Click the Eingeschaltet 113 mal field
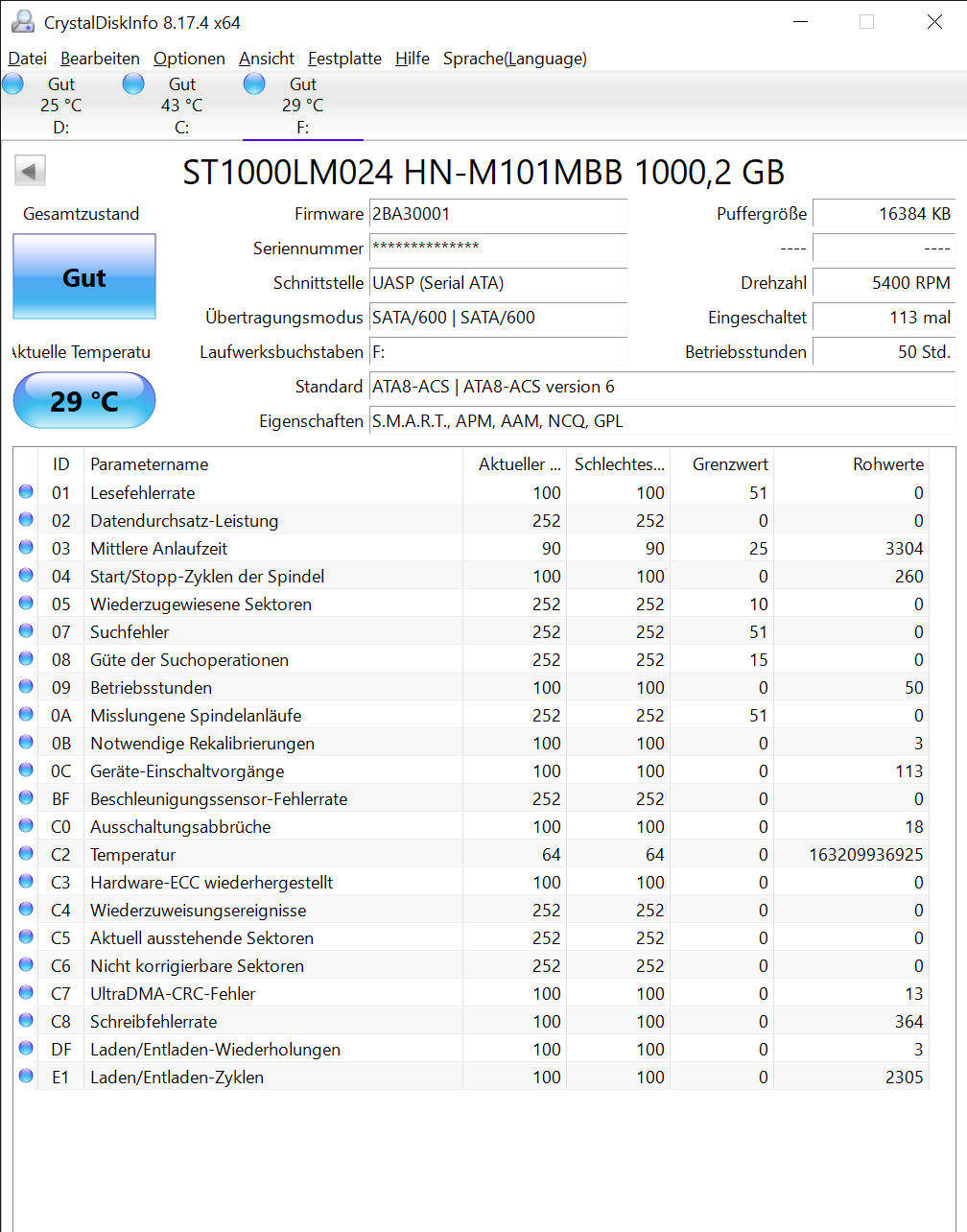This screenshot has height=1232, width=967. [884, 318]
